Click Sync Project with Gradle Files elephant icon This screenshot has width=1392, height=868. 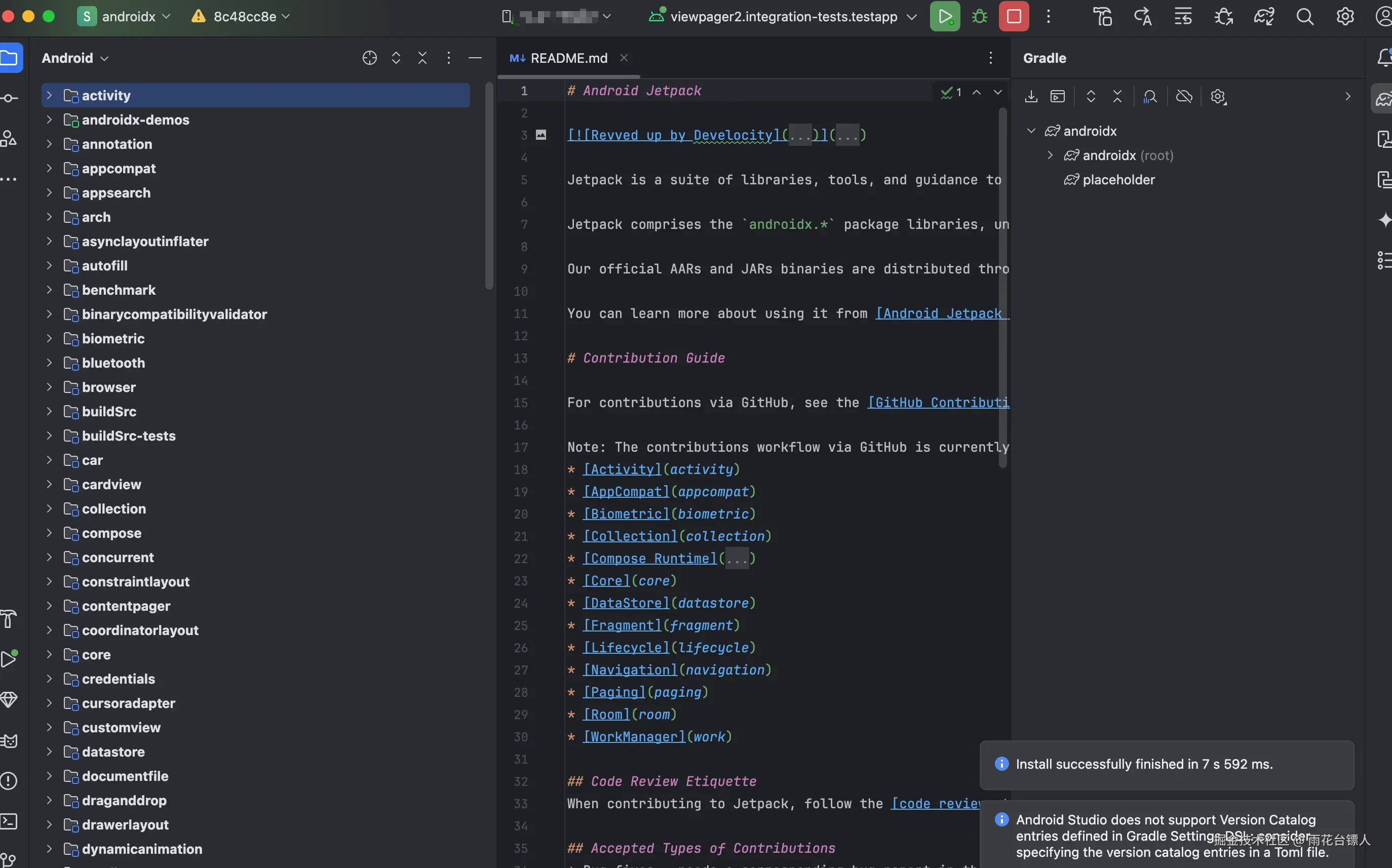(1264, 17)
